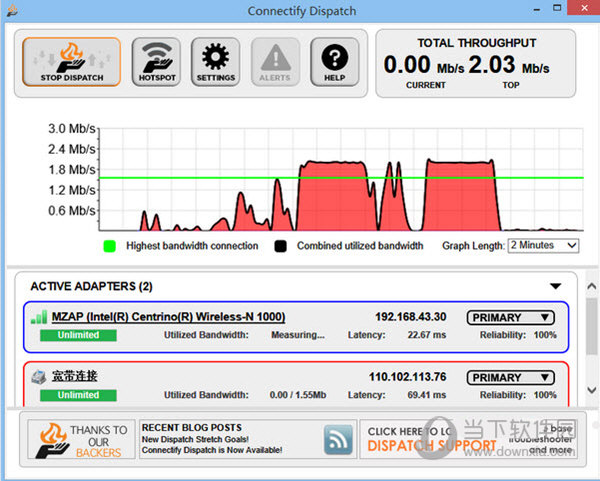Click the Stop Dispatch button
The height and width of the screenshot is (481, 600).
pos(72,62)
